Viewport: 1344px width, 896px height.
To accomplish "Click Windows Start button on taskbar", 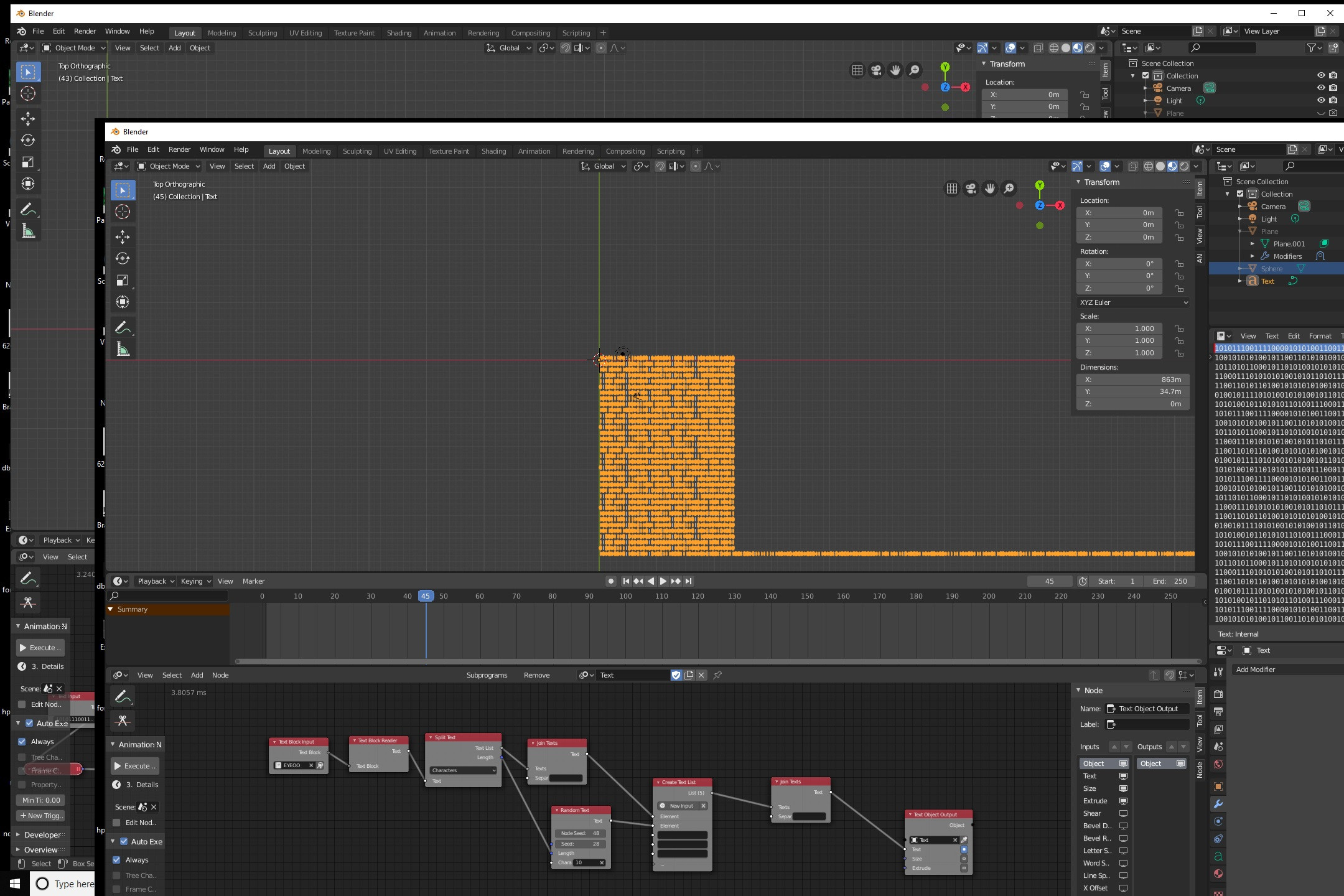I will point(15,884).
